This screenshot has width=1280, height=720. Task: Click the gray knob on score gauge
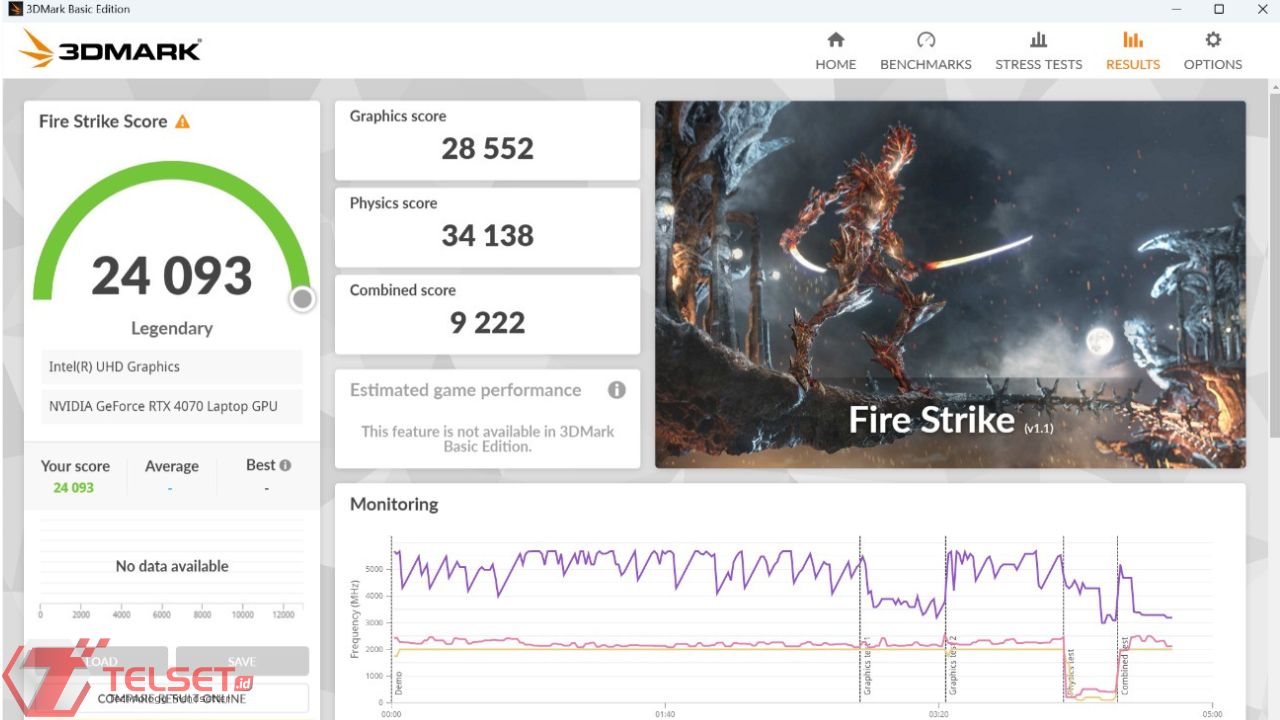[x=302, y=299]
